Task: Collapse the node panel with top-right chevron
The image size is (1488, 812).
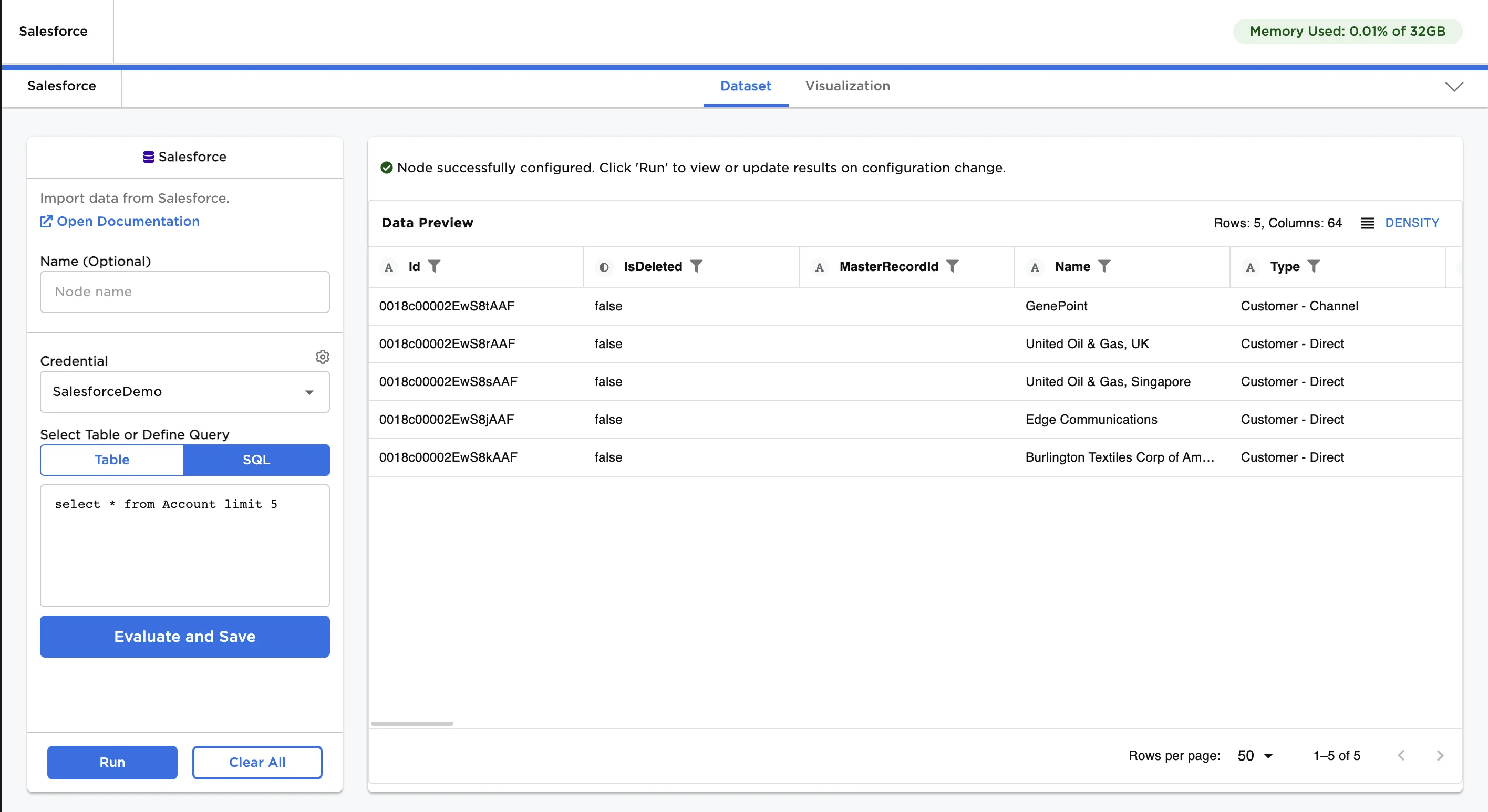Action: pos(1454,87)
